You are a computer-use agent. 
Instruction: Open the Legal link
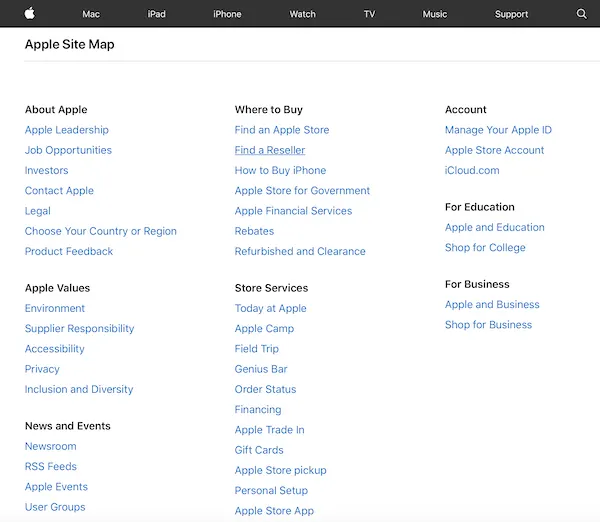click(38, 211)
